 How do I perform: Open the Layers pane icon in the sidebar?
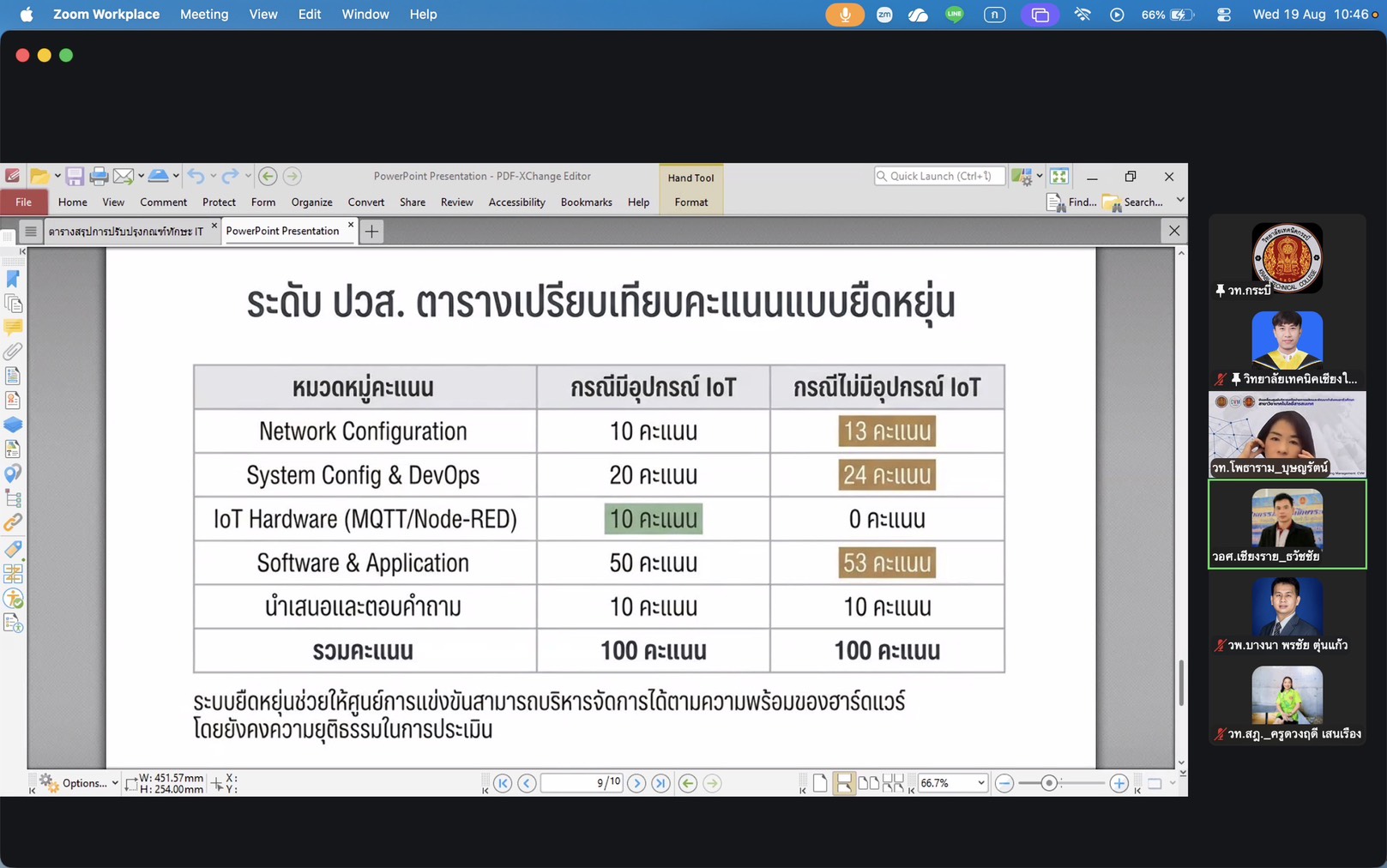tap(13, 425)
